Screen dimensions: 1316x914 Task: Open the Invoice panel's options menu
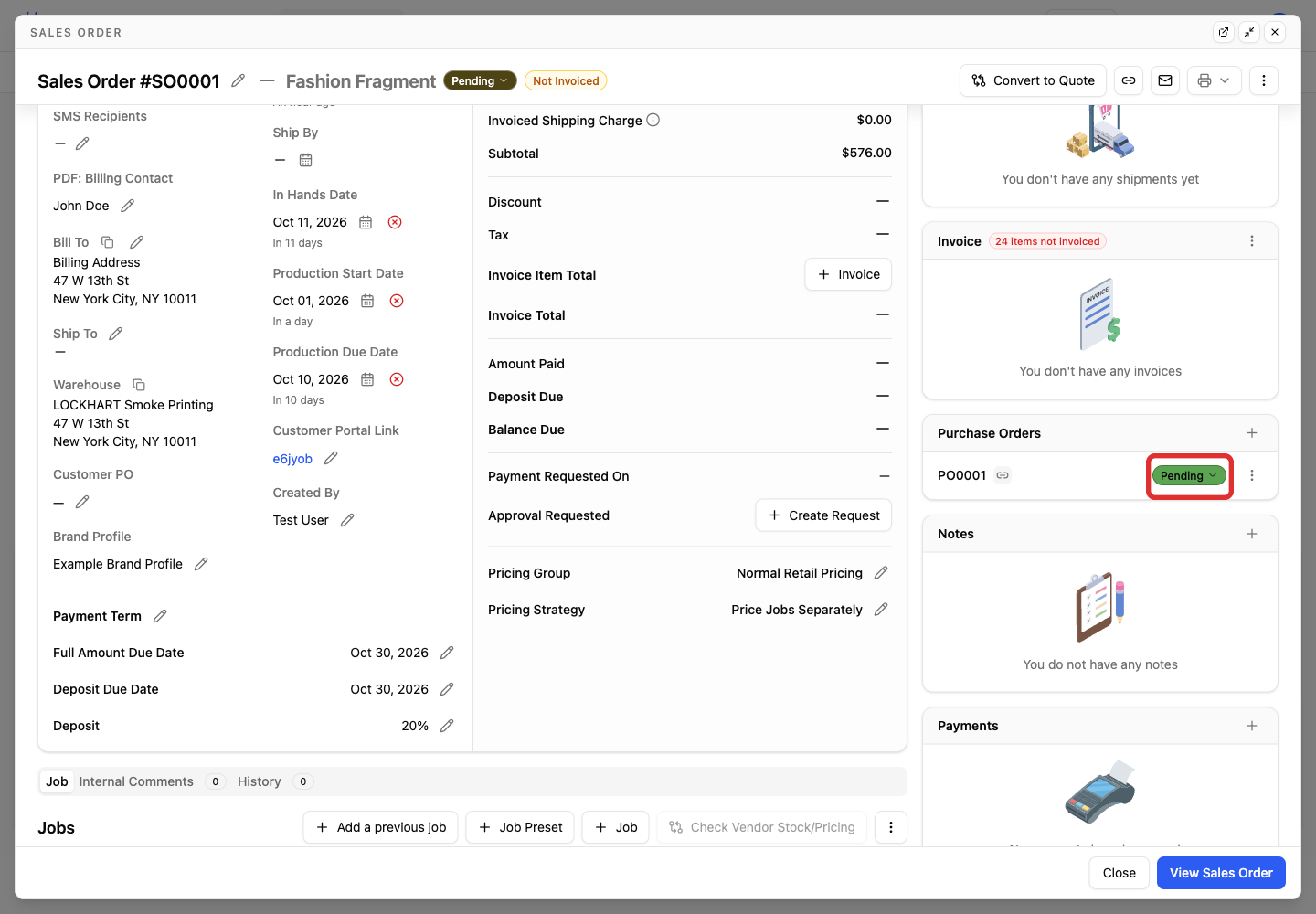click(1252, 241)
